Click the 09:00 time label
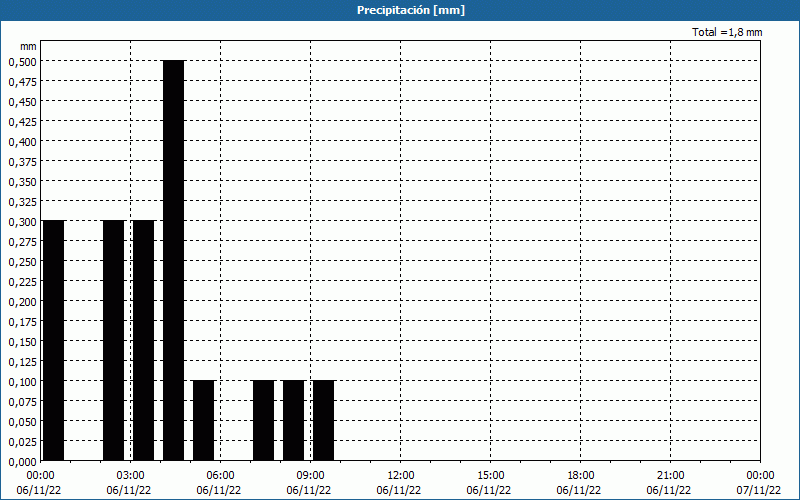Image resolution: width=800 pixels, height=500 pixels. pos(311,476)
